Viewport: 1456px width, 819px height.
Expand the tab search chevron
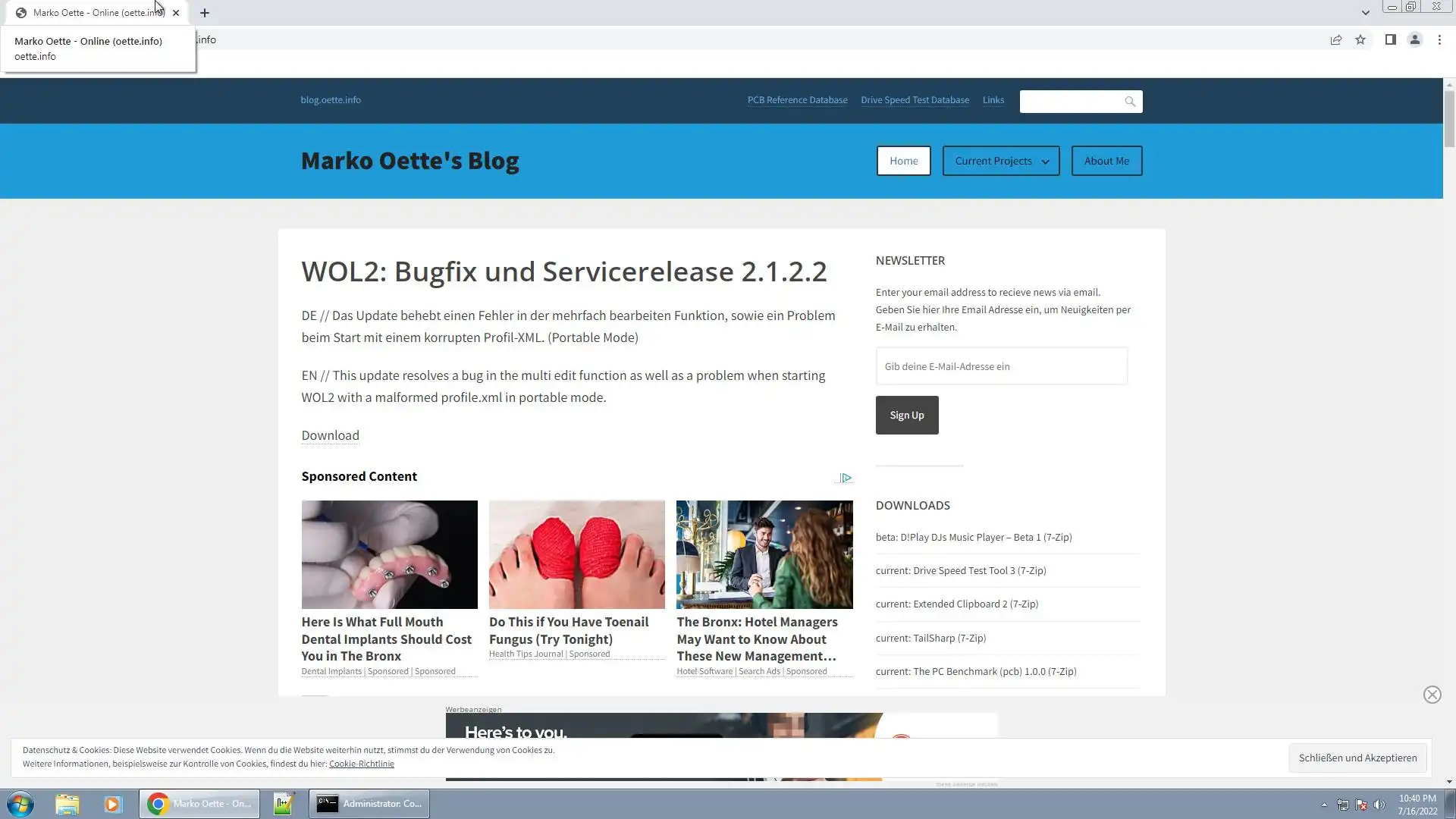coord(1365,13)
